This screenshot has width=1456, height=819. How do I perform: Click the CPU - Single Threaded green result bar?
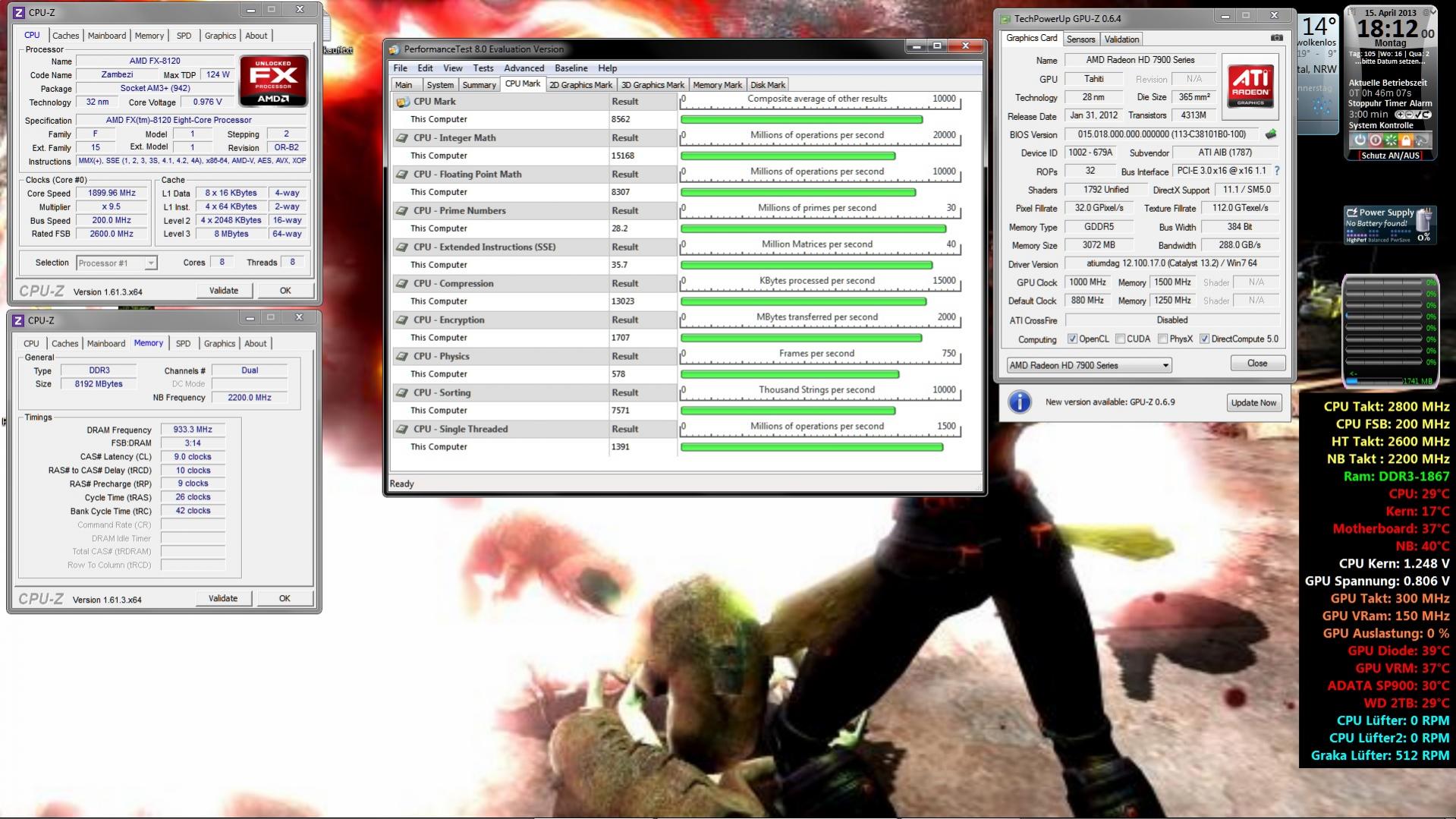tap(812, 447)
